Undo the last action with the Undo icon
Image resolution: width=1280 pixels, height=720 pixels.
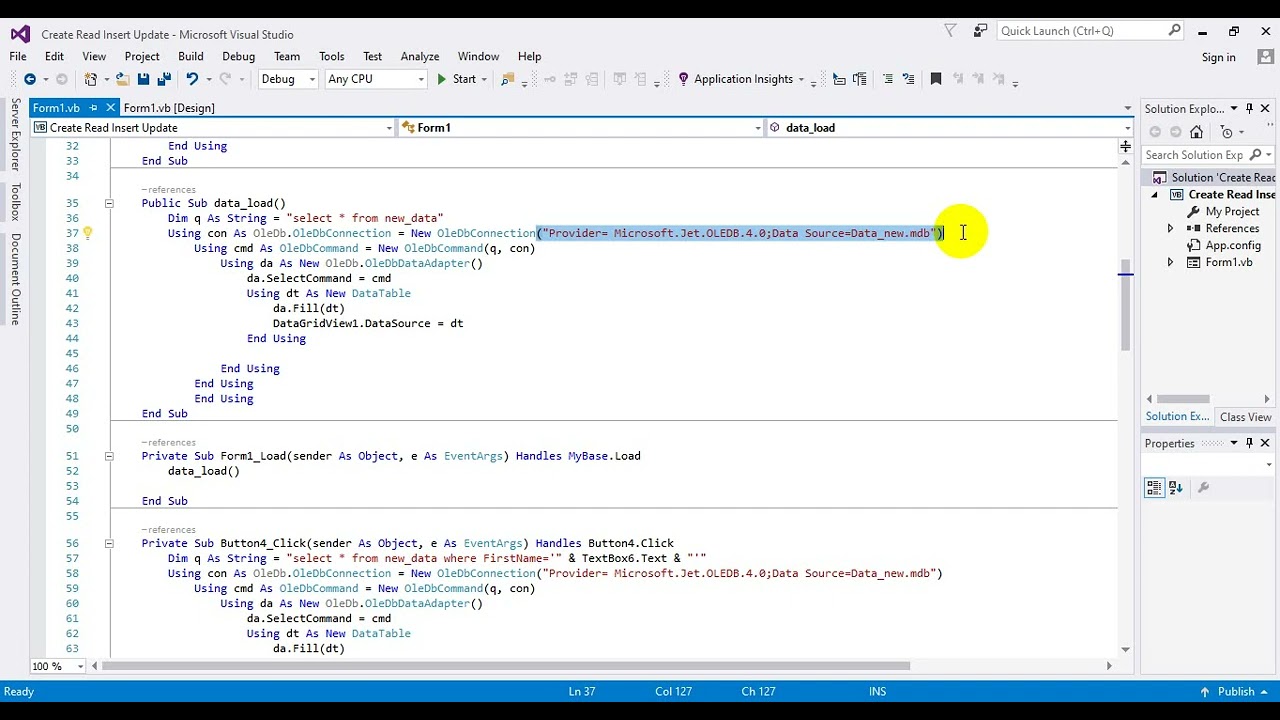click(192, 79)
